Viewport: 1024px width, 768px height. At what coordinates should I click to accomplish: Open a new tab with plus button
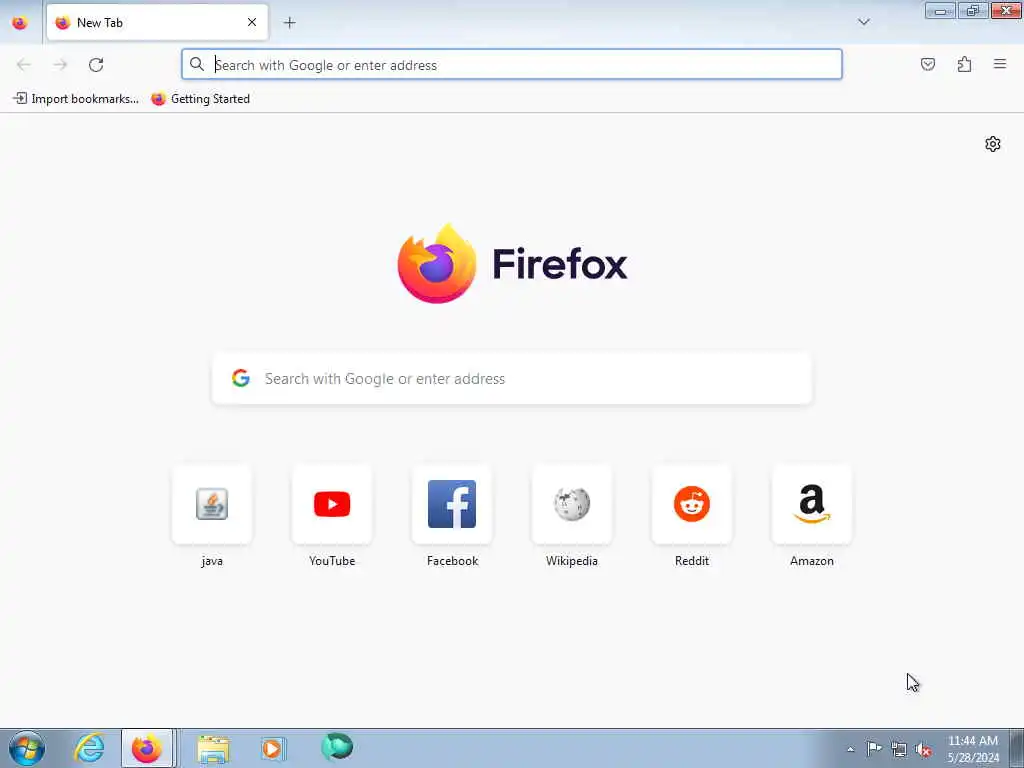pyautogui.click(x=289, y=23)
